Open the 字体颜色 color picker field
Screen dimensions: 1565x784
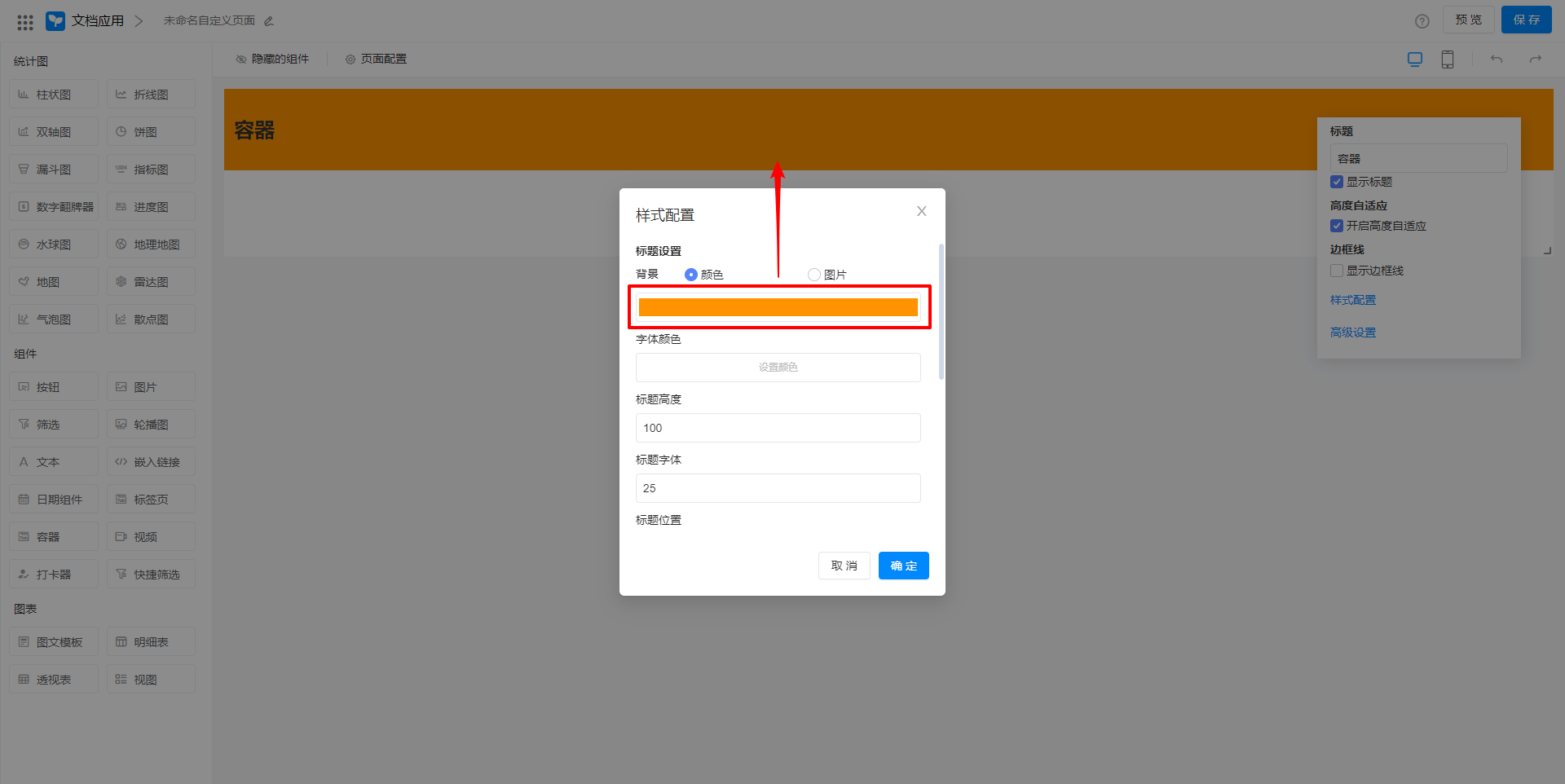(778, 368)
